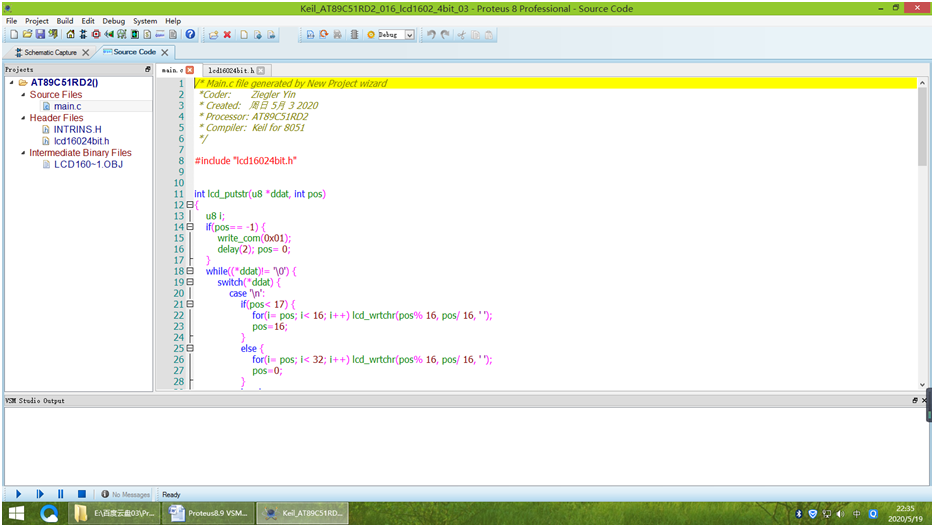Screen dimensions: 934x527
Task: Open the Edit menu
Action: pyautogui.click(x=88, y=21)
